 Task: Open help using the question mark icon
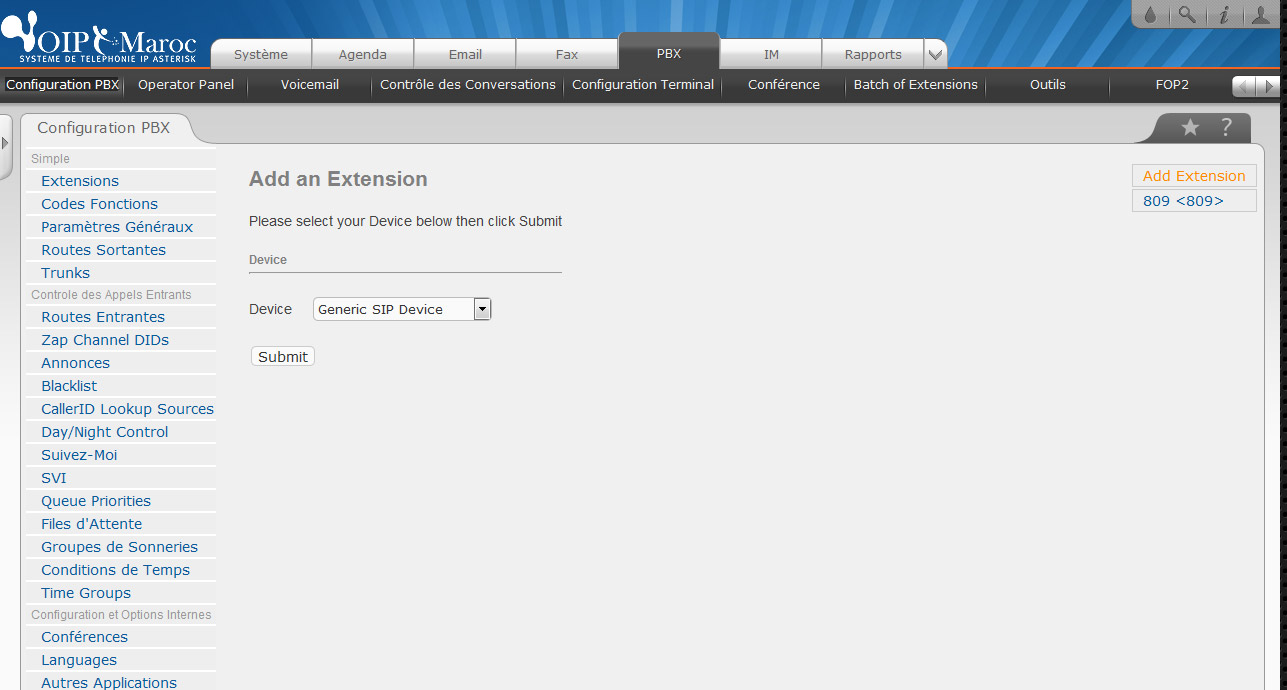point(1226,127)
